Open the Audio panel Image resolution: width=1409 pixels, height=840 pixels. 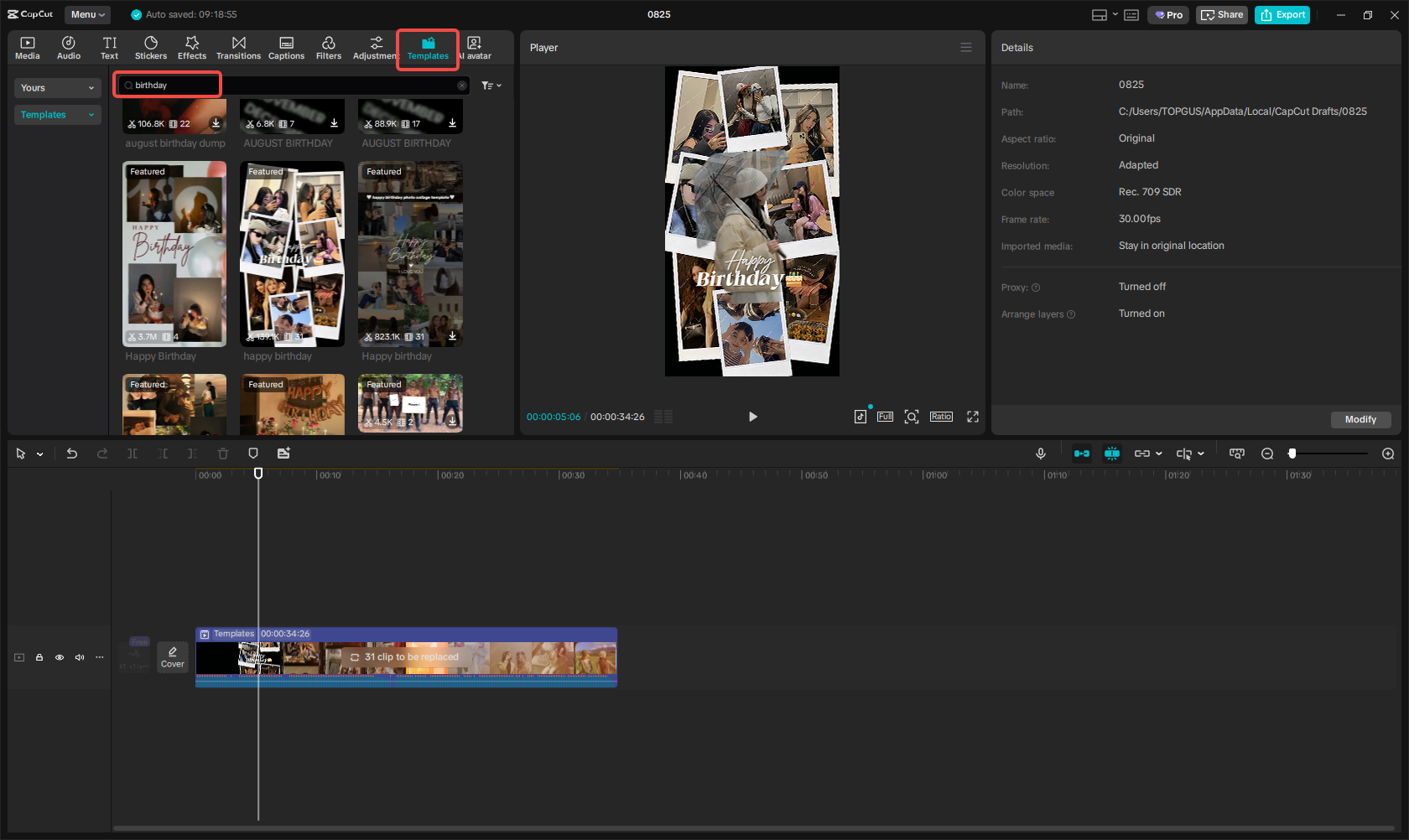[x=68, y=47]
